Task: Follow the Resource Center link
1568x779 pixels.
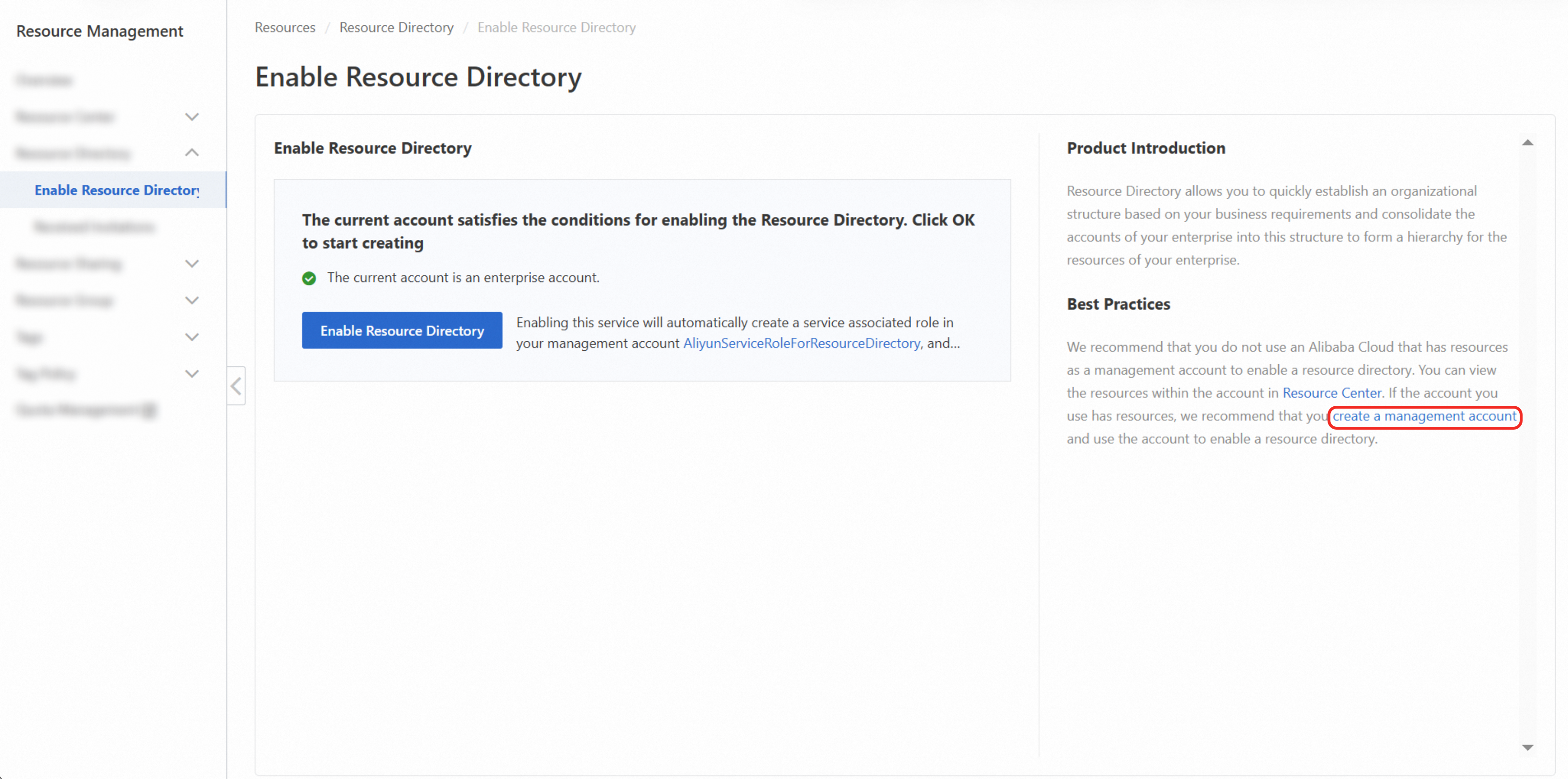Action: point(1332,393)
